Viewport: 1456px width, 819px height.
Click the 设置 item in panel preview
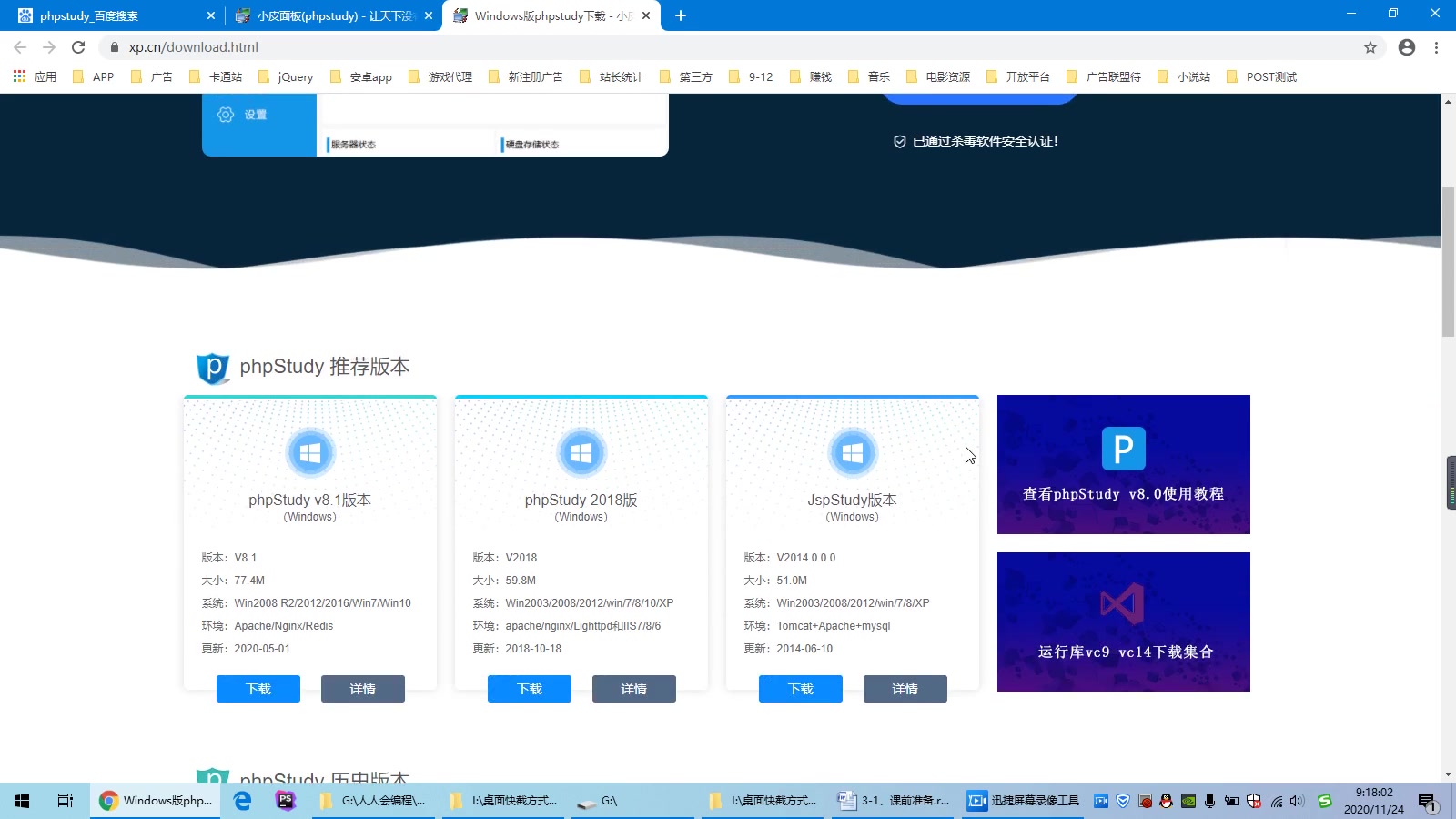pos(243,115)
